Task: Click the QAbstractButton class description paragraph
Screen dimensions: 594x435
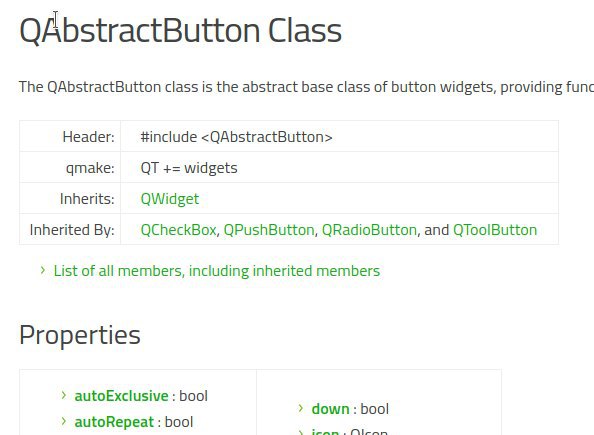Action: (x=306, y=87)
